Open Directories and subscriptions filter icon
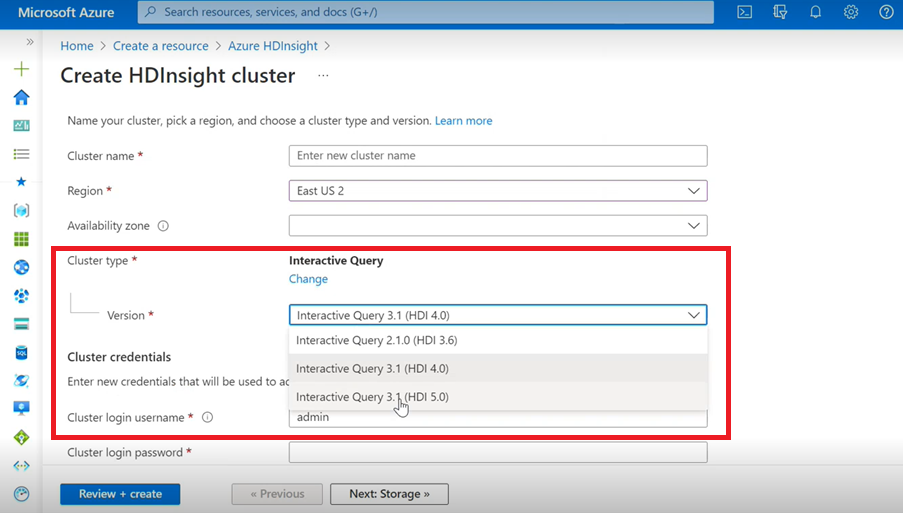This screenshot has width=903, height=513. pos(780,12)
